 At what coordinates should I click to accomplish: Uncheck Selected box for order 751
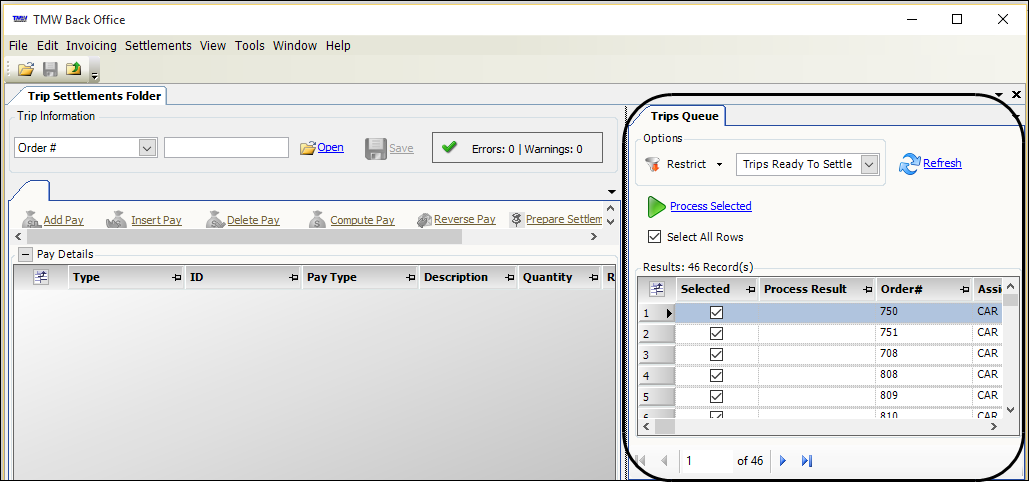click(717, 333)
